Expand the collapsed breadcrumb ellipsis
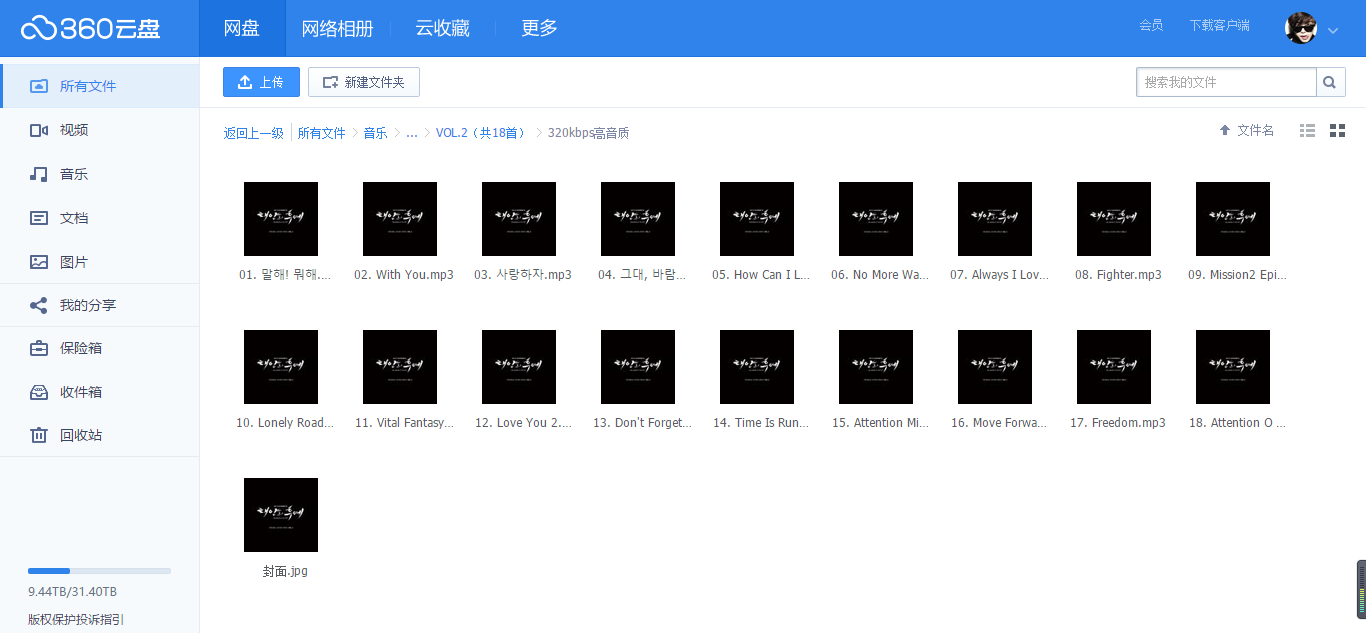Viewport: 1366px width, 633px height. click(x=412, y=133)
